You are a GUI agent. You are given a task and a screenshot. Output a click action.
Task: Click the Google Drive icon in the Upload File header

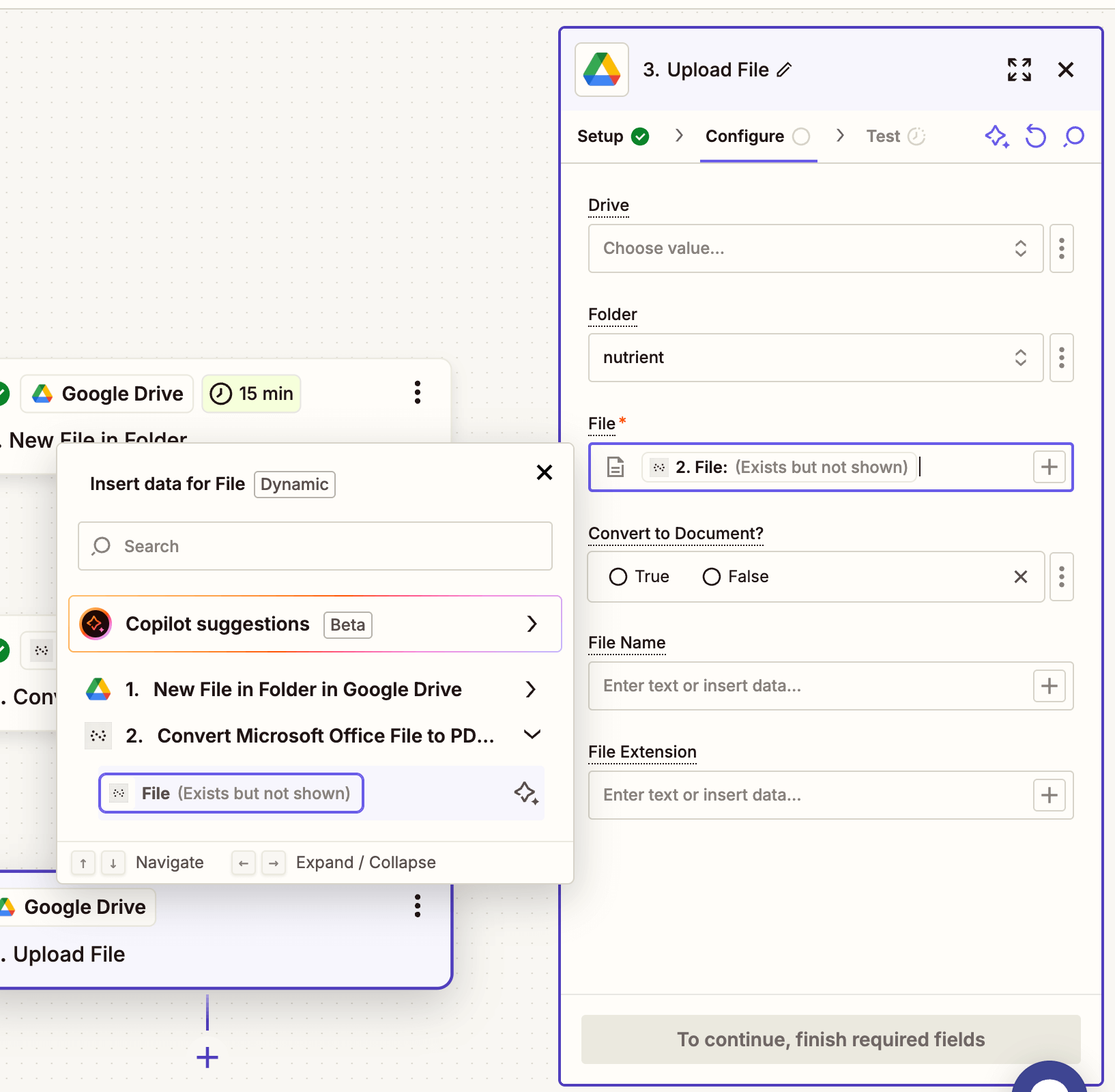coord(601,69)
